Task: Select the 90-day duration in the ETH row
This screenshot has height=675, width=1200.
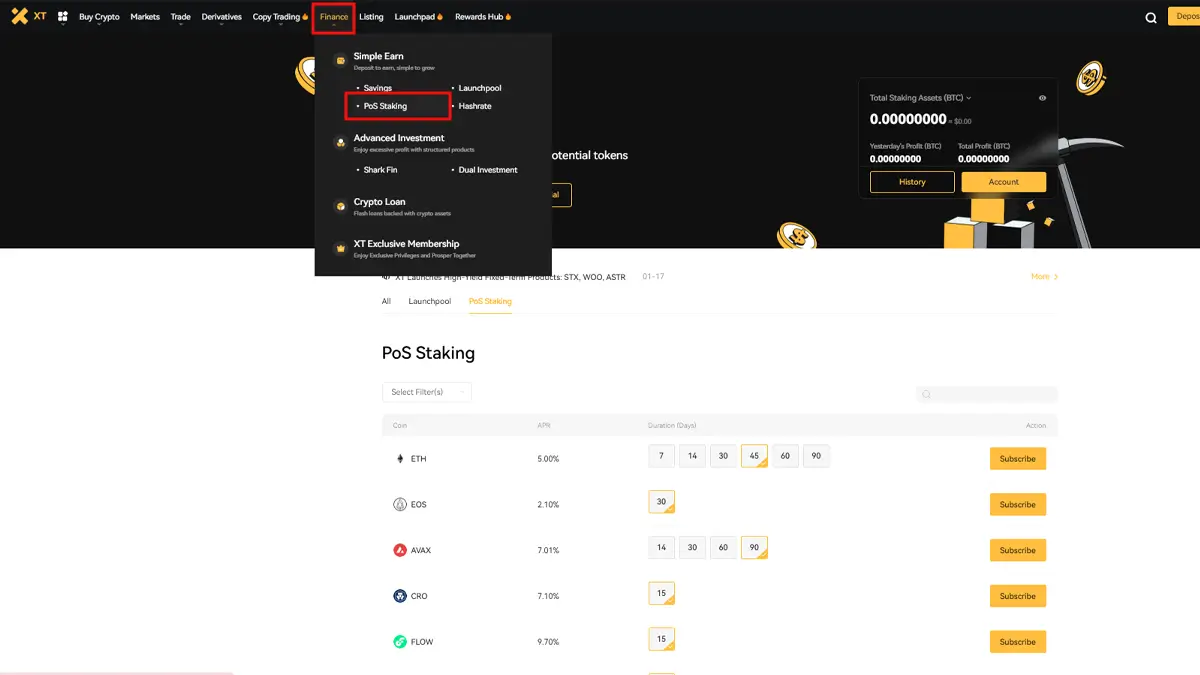Action: pyautogui.click(x=816, y=456)
